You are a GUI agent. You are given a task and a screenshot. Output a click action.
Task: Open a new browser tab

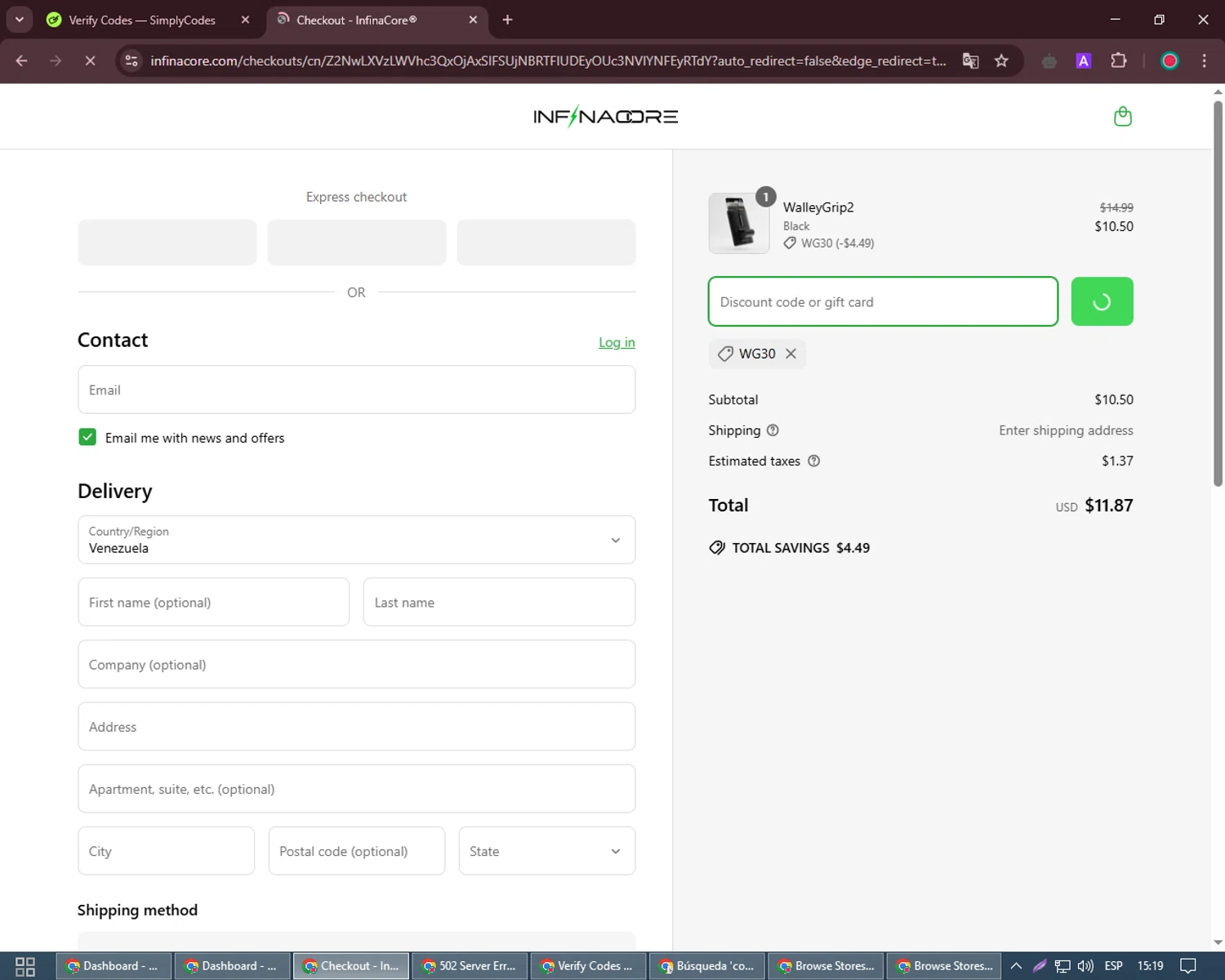[x=507, y=20]
